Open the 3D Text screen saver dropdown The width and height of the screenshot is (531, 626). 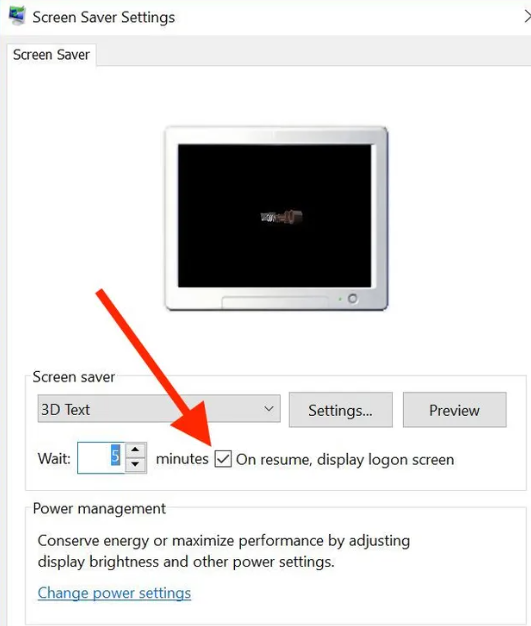(159, 409)
